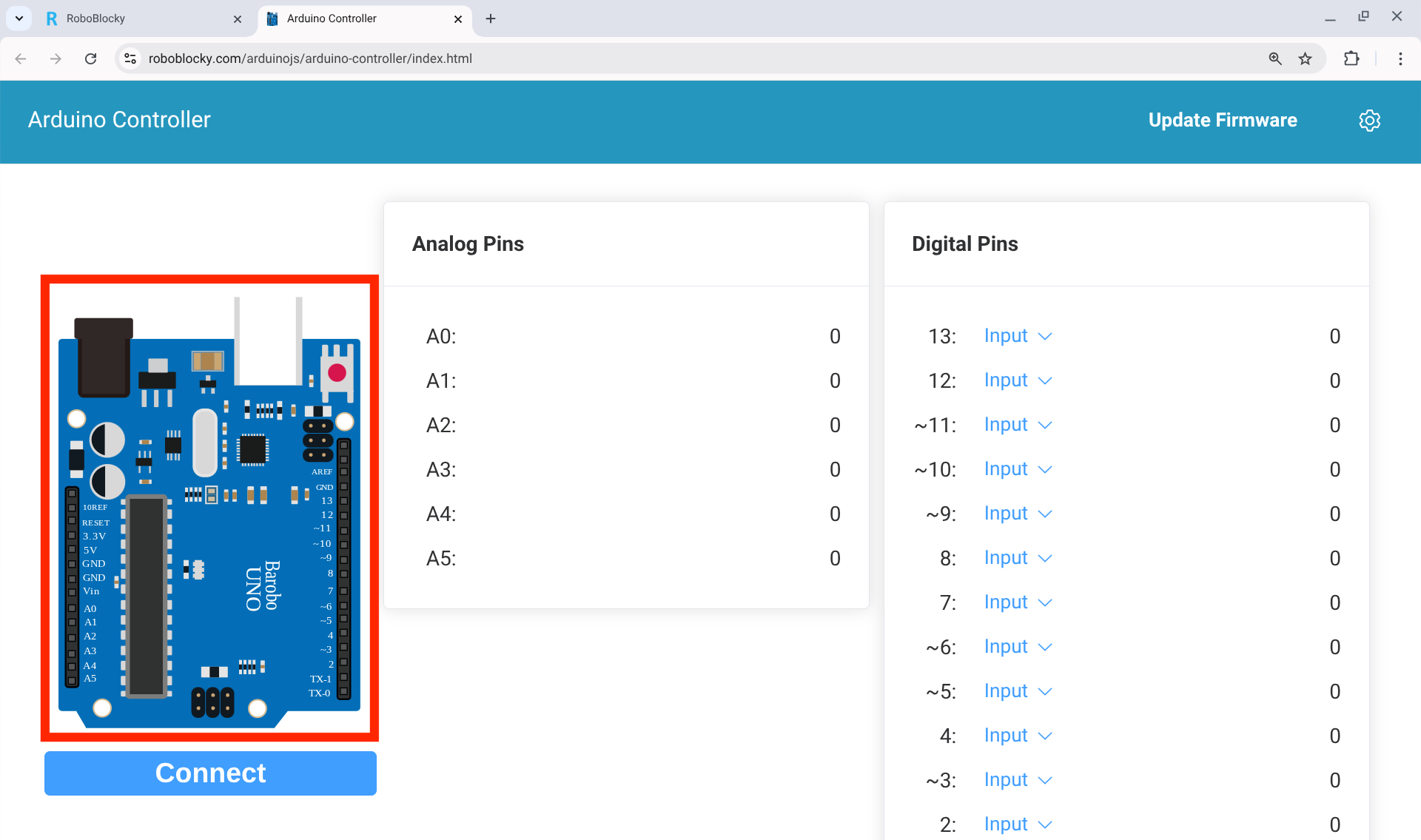Click Update Firmware link
This screenshot has width=1421, height=840.
coord(1223,121)
